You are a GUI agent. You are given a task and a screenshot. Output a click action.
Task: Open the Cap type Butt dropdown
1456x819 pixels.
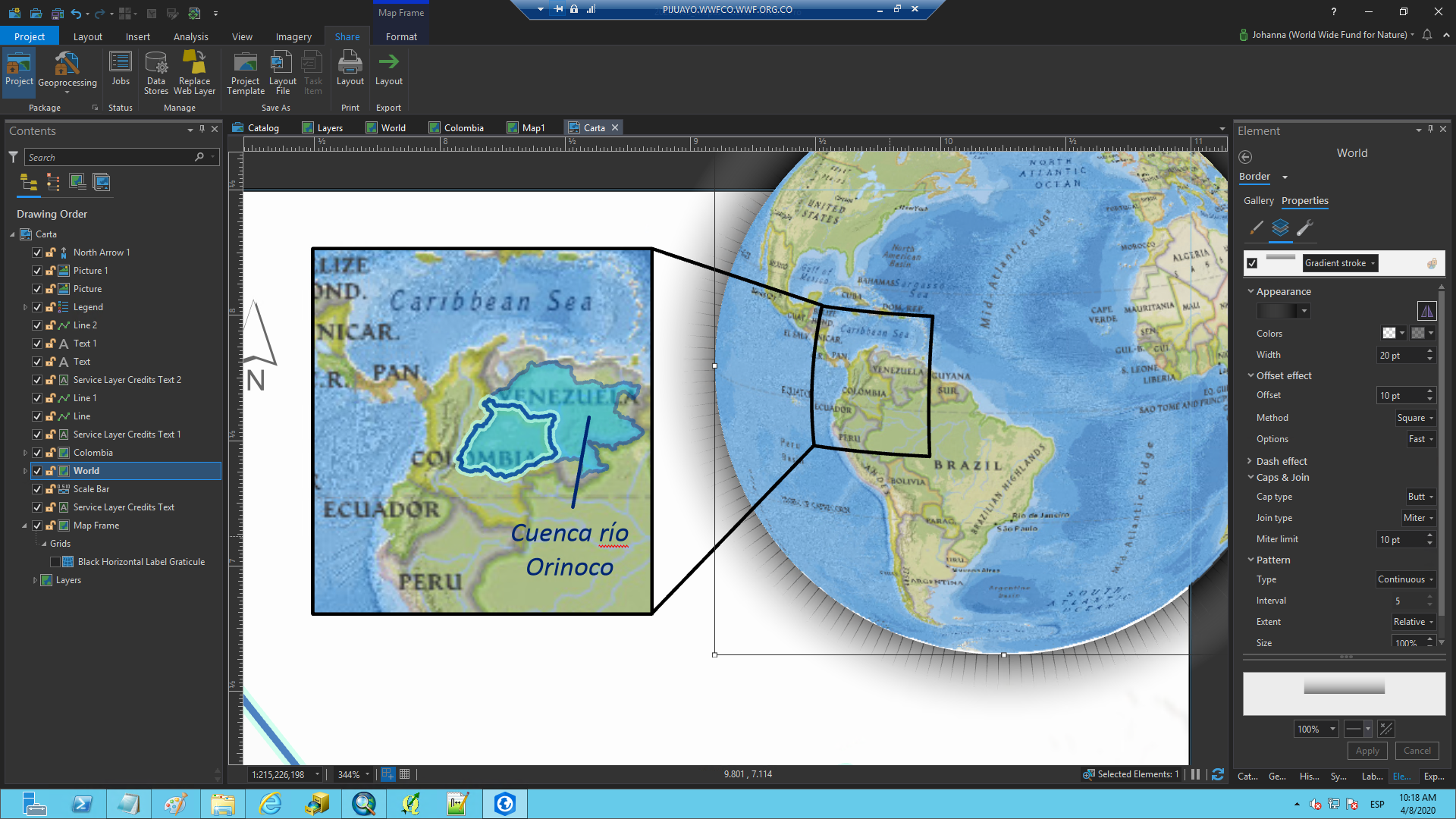point(1420,497)
